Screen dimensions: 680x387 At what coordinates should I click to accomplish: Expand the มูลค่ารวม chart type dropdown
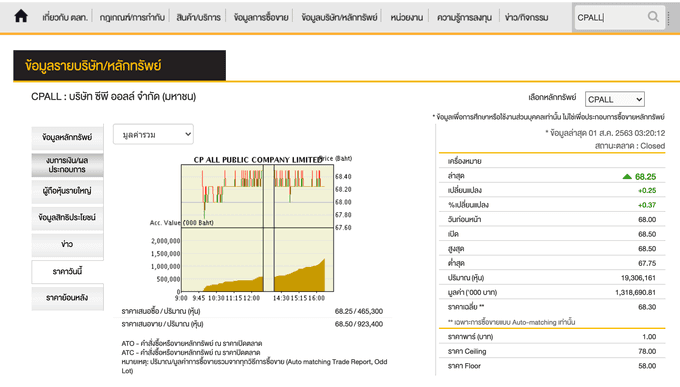tap(153, 134)
